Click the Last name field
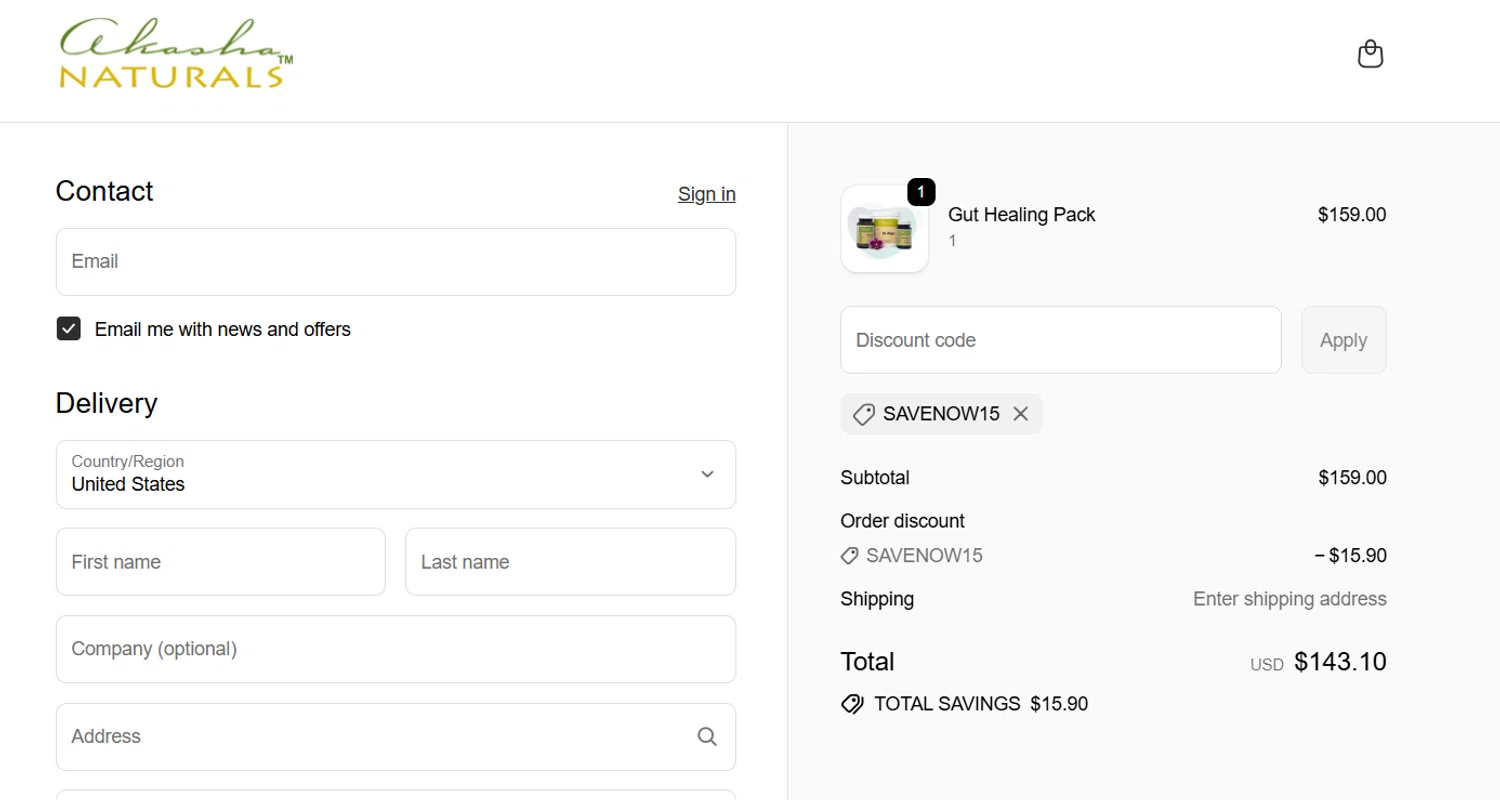Viewport: 1500px width, 800px height. [x=570, y=562]
